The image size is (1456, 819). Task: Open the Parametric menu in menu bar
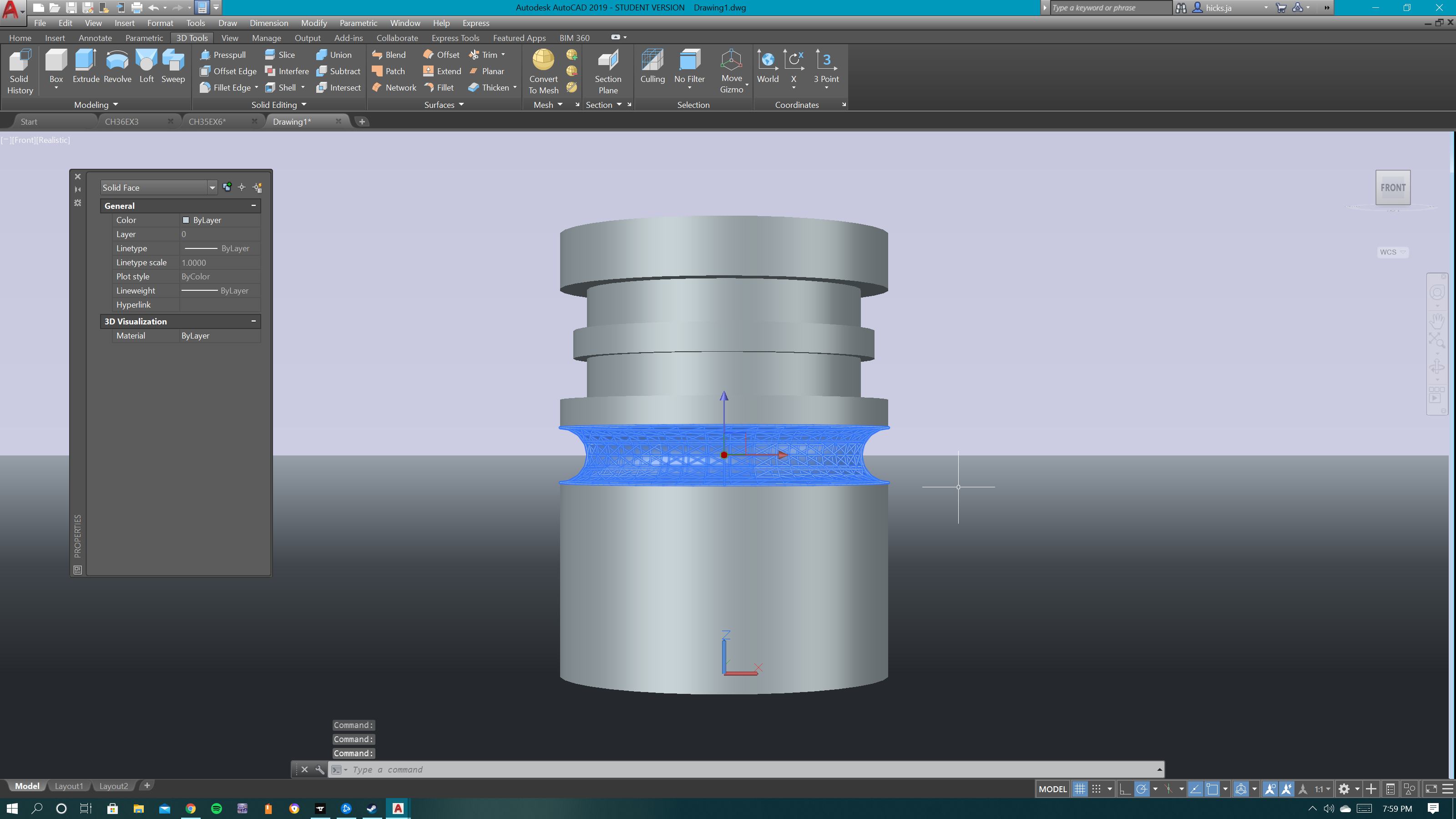tap(359, 23)
